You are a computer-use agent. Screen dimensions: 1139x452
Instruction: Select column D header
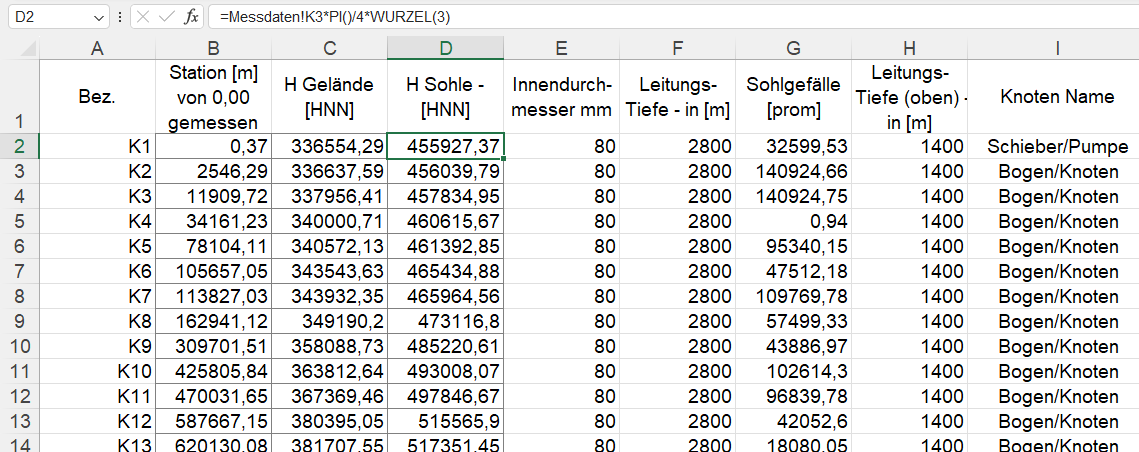(445, 48)
